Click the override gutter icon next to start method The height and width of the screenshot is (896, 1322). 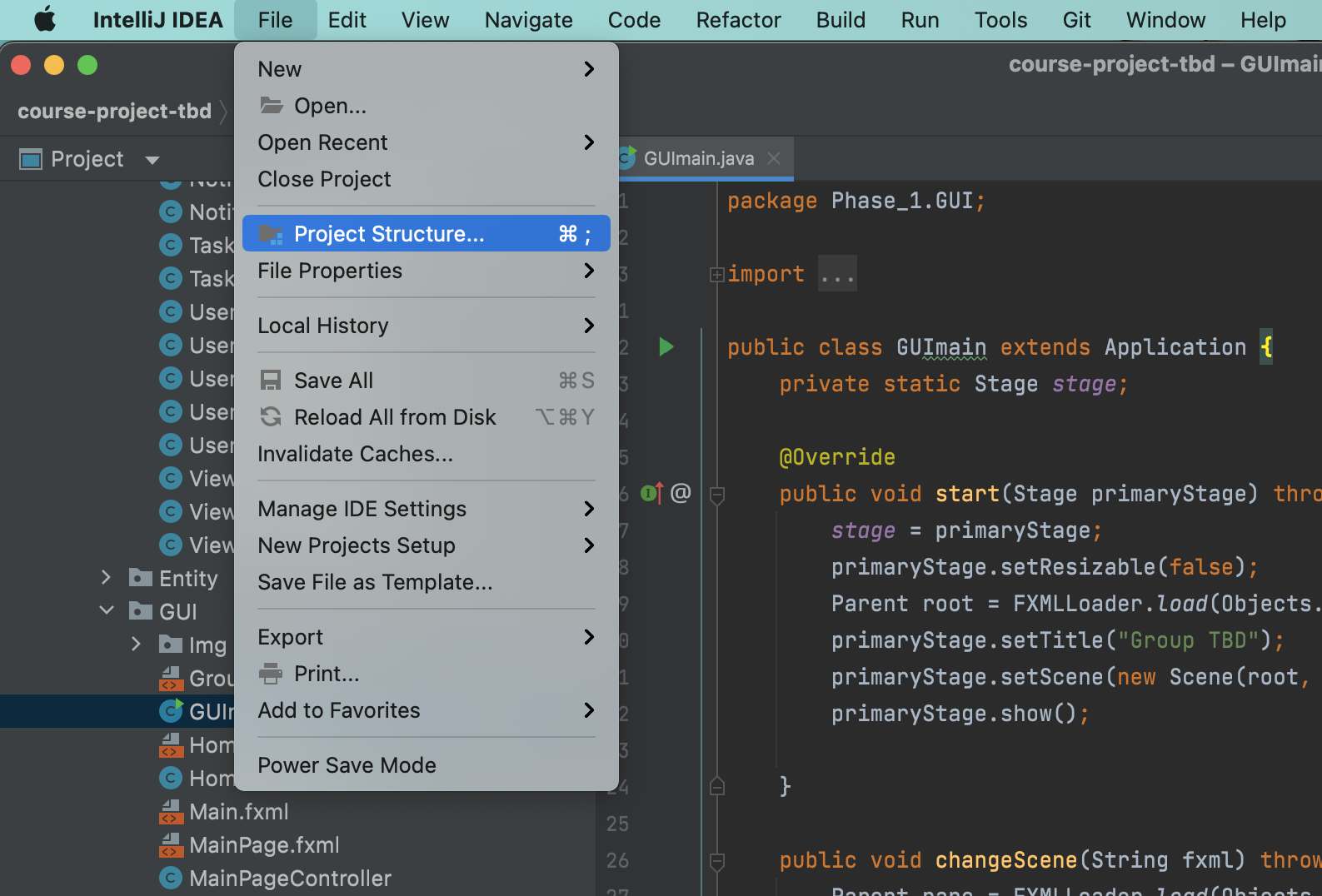coord(652,493)
